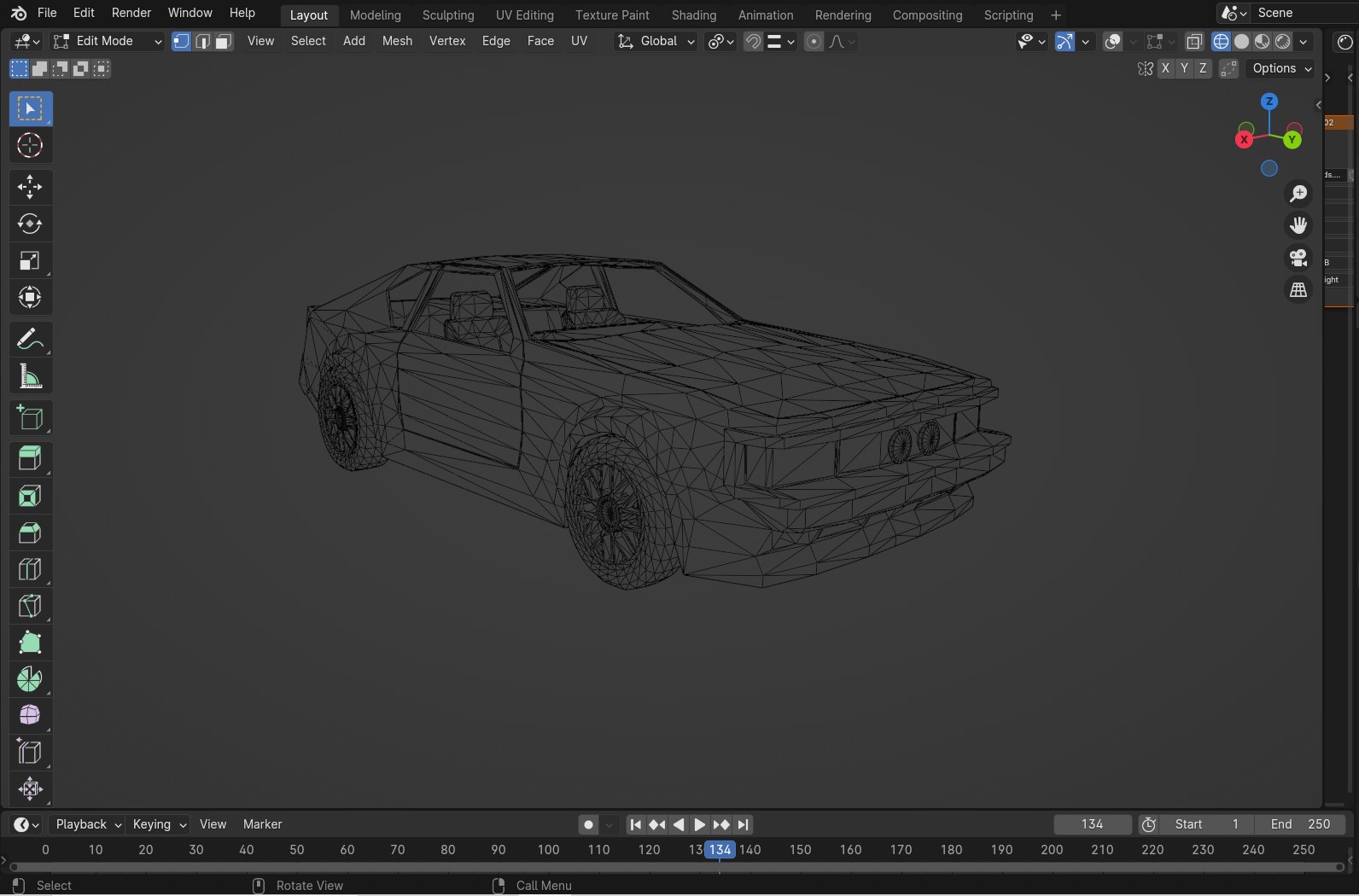1359x896 pixels.
Task: Activate the Transform tool
Action: pyautogui.click(x=30, y=298)
